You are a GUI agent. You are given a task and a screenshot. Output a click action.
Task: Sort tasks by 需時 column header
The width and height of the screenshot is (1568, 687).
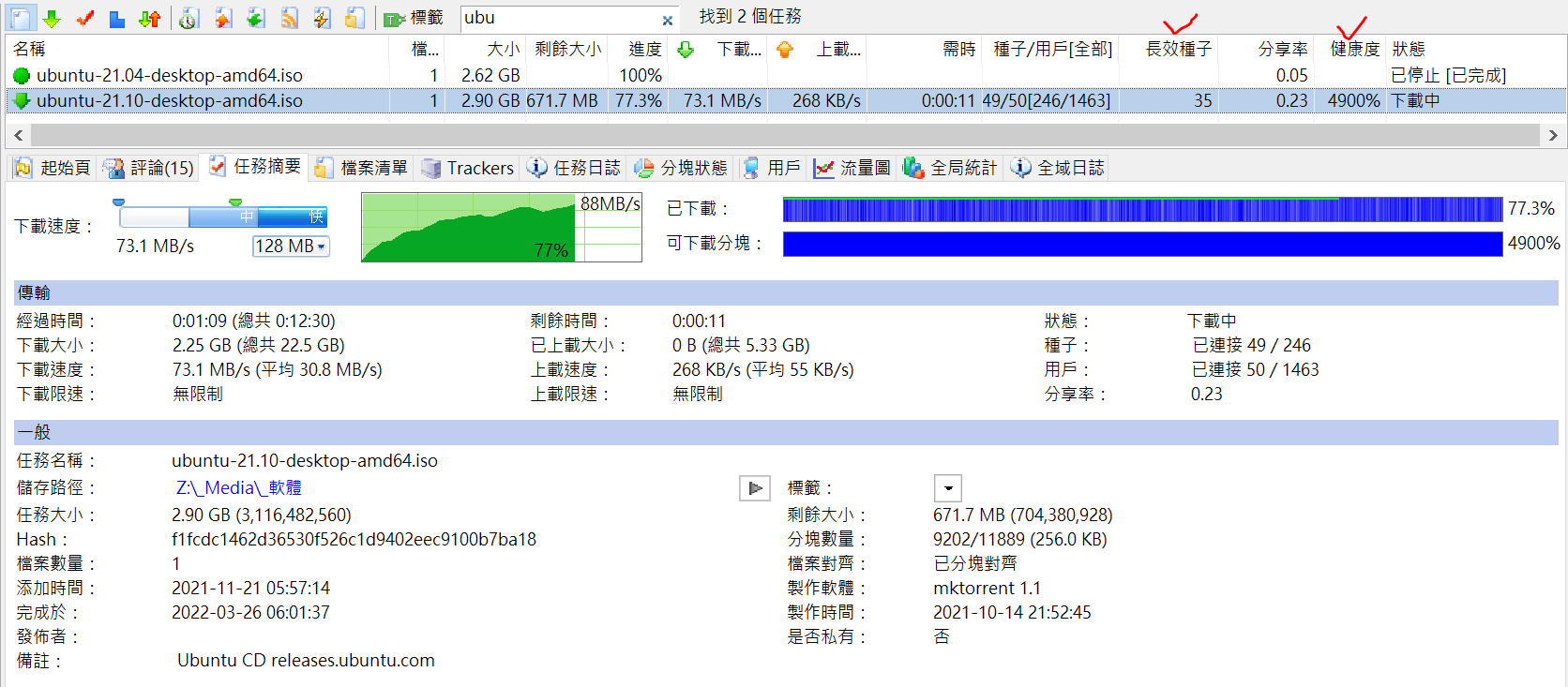(958, 49)
